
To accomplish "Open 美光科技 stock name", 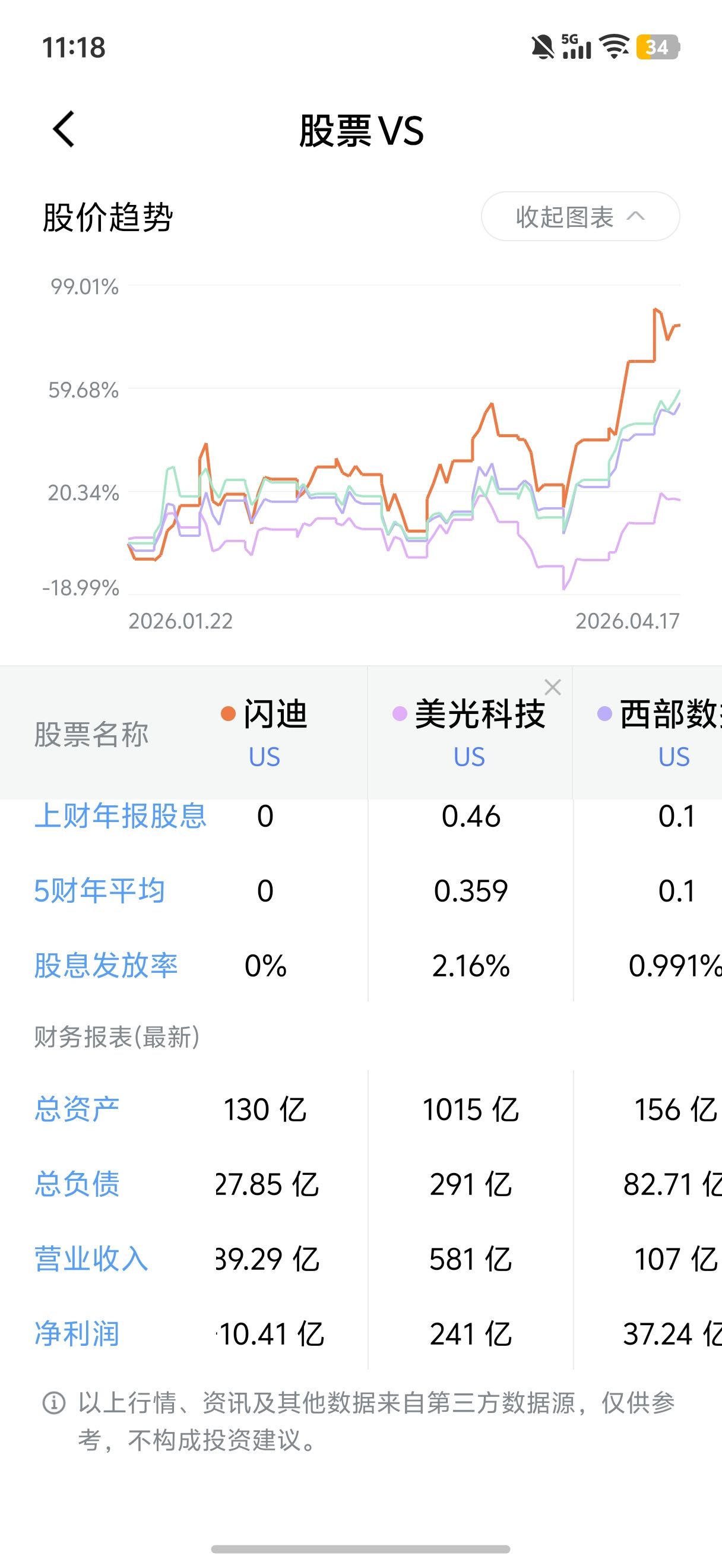I will [479, 714].
